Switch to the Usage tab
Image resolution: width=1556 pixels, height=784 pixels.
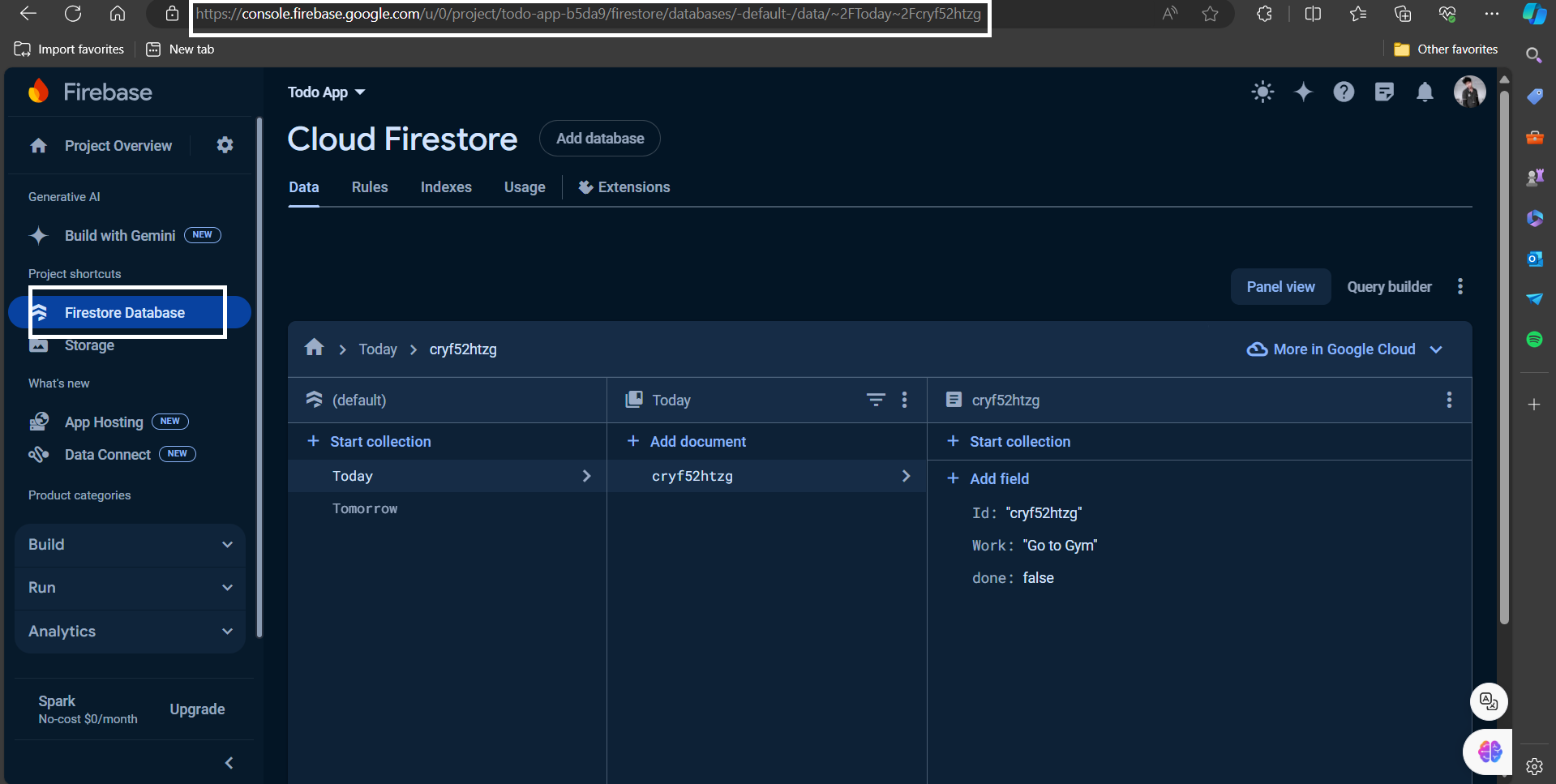525,187
